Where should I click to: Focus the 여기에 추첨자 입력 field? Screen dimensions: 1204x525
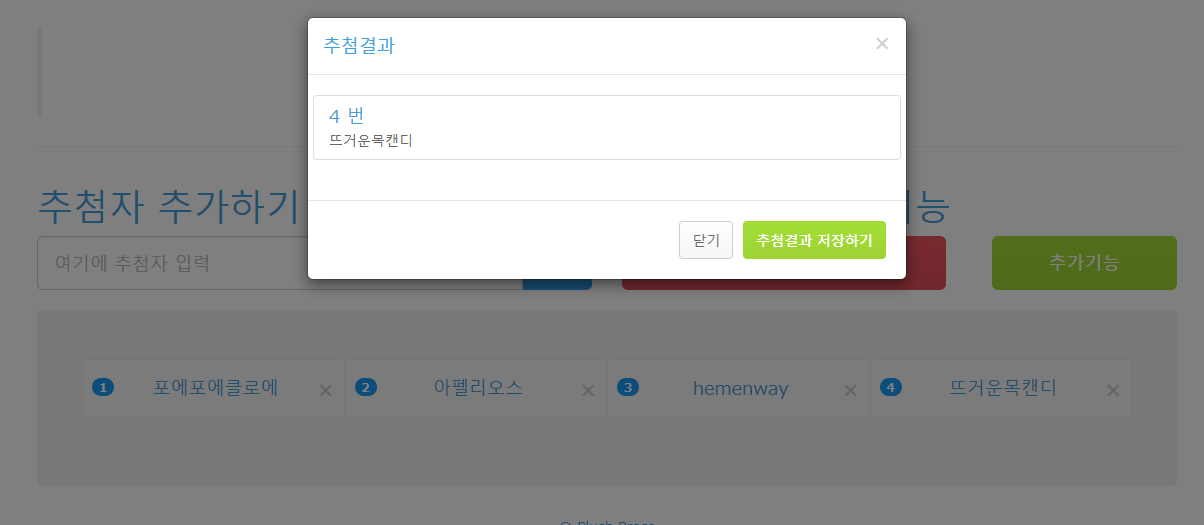[172, 263]
